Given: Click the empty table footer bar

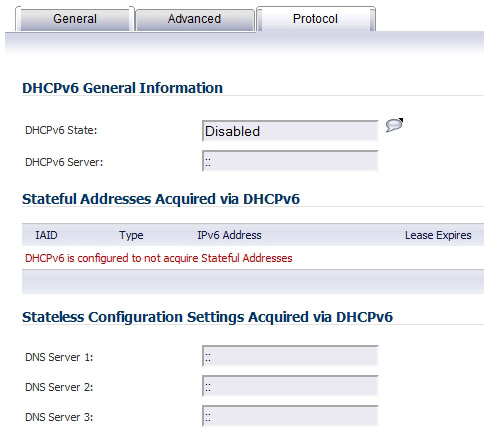Looking at the screenshot, I should click(253, 281).
